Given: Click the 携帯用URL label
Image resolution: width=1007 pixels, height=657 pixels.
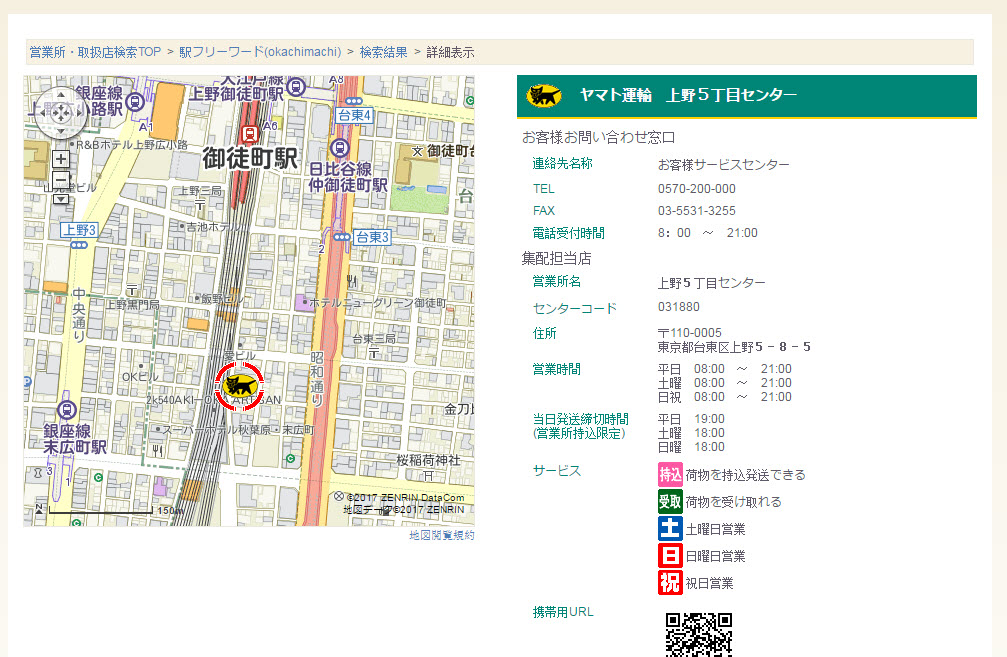Looking at the screenshot, I should click(563, 612).
